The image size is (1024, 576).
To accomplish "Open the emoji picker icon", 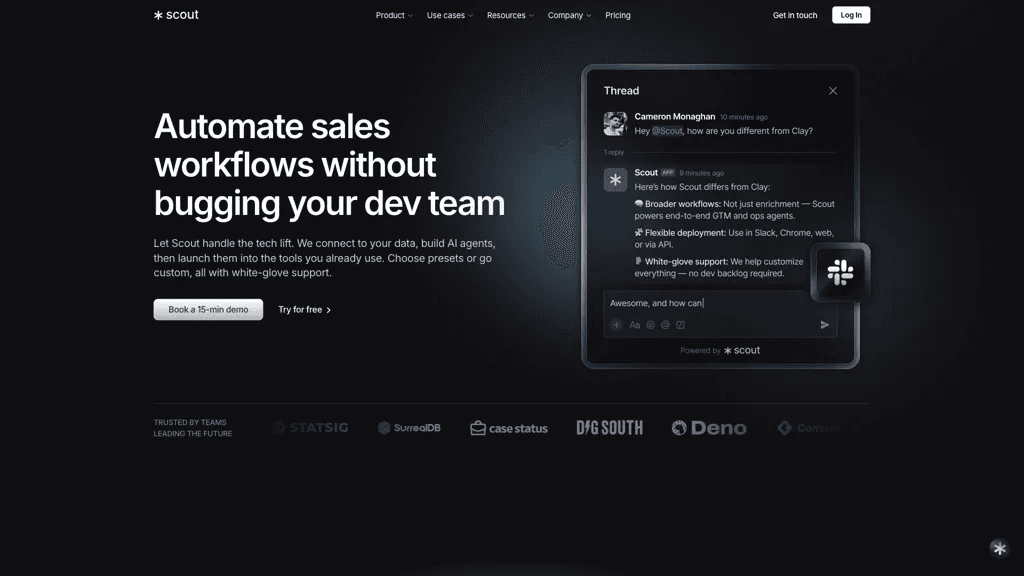I will 650,325.
